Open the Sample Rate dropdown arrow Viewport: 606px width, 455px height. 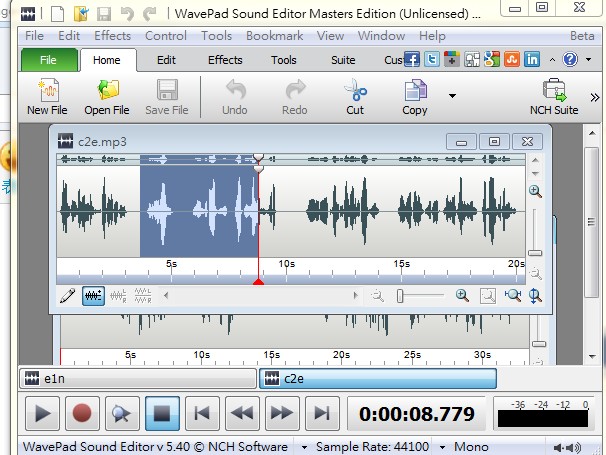click(x=305, y=448)
